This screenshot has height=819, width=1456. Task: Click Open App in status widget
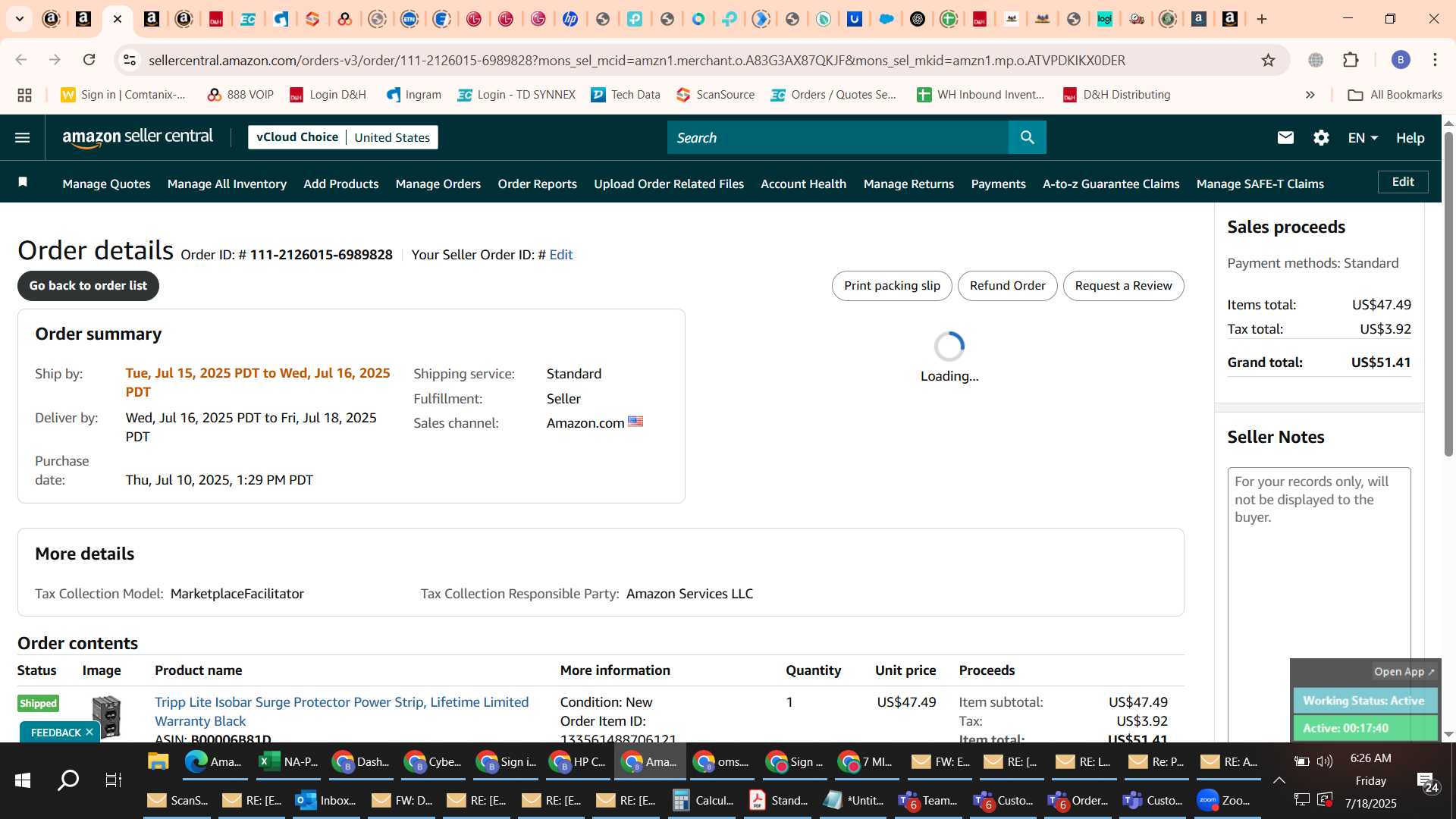point(1404,671)
